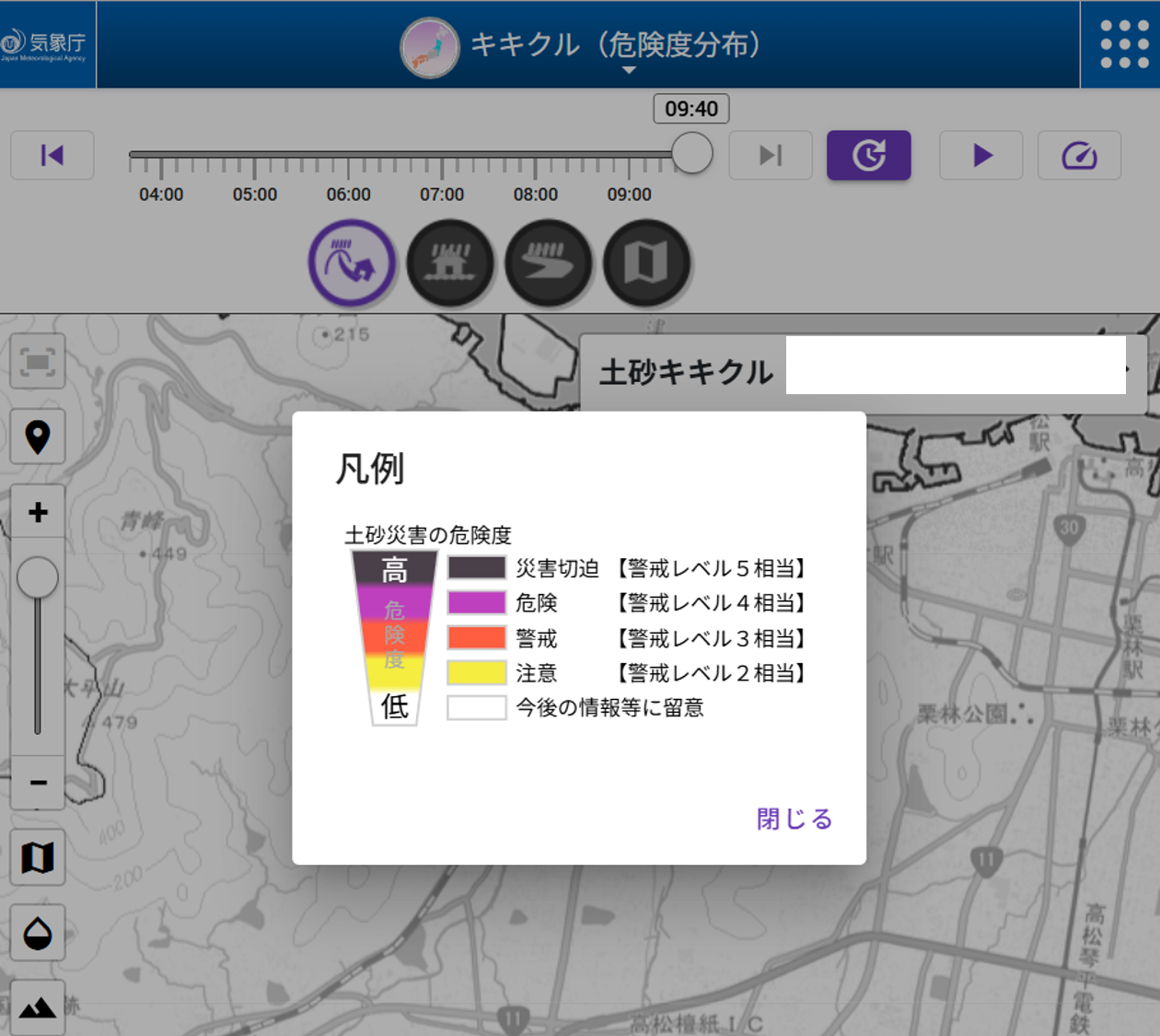Click the 気象庁 agency logo
The width and height of the screenshot is (1160, 1036).
(x=46, y=44)
